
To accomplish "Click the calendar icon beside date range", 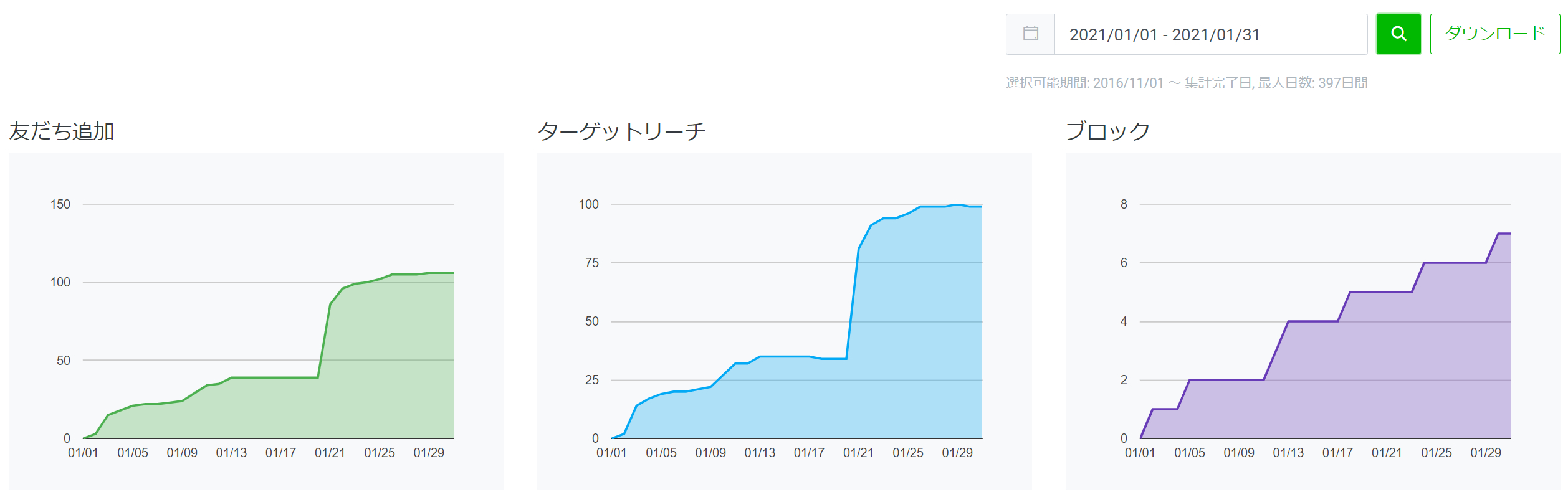I will pos(1031,34).
